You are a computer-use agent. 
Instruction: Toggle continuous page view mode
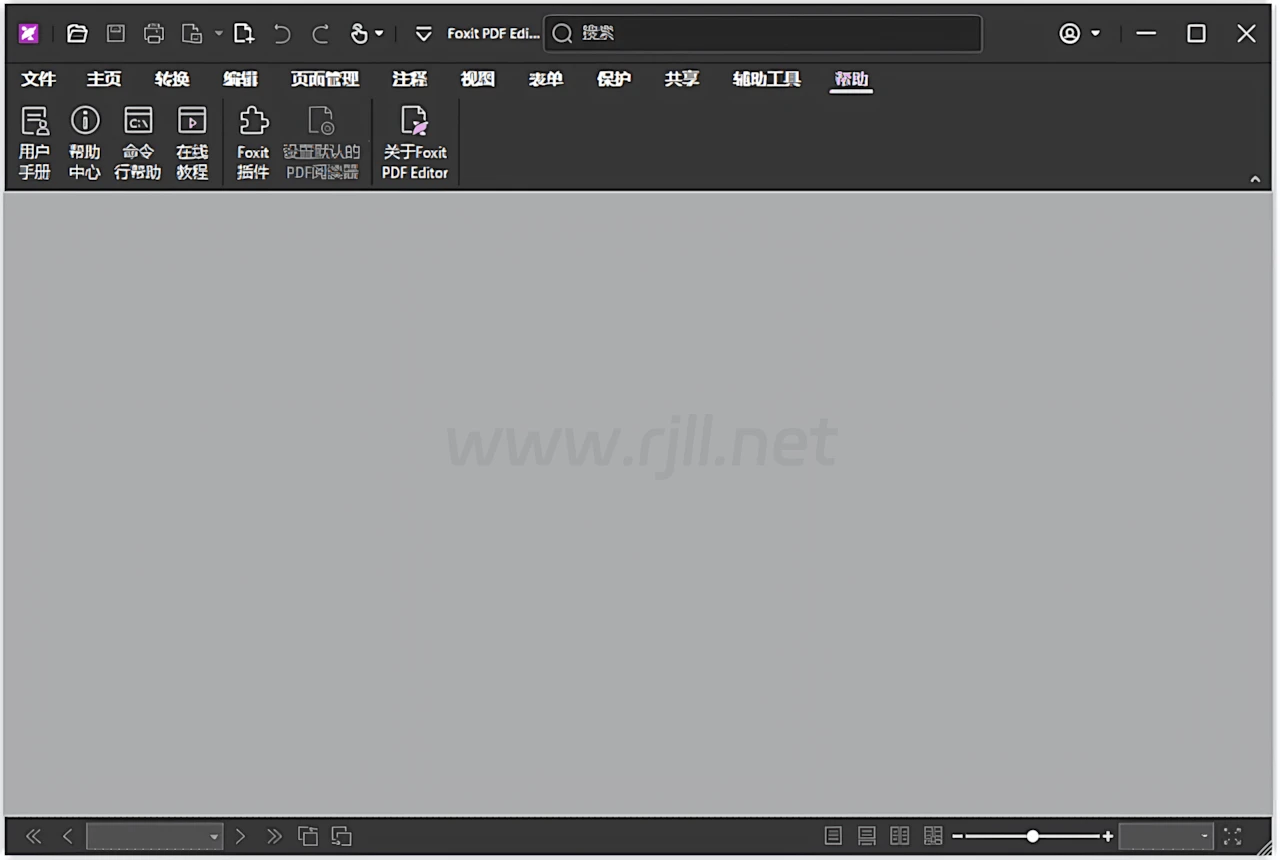867,836
